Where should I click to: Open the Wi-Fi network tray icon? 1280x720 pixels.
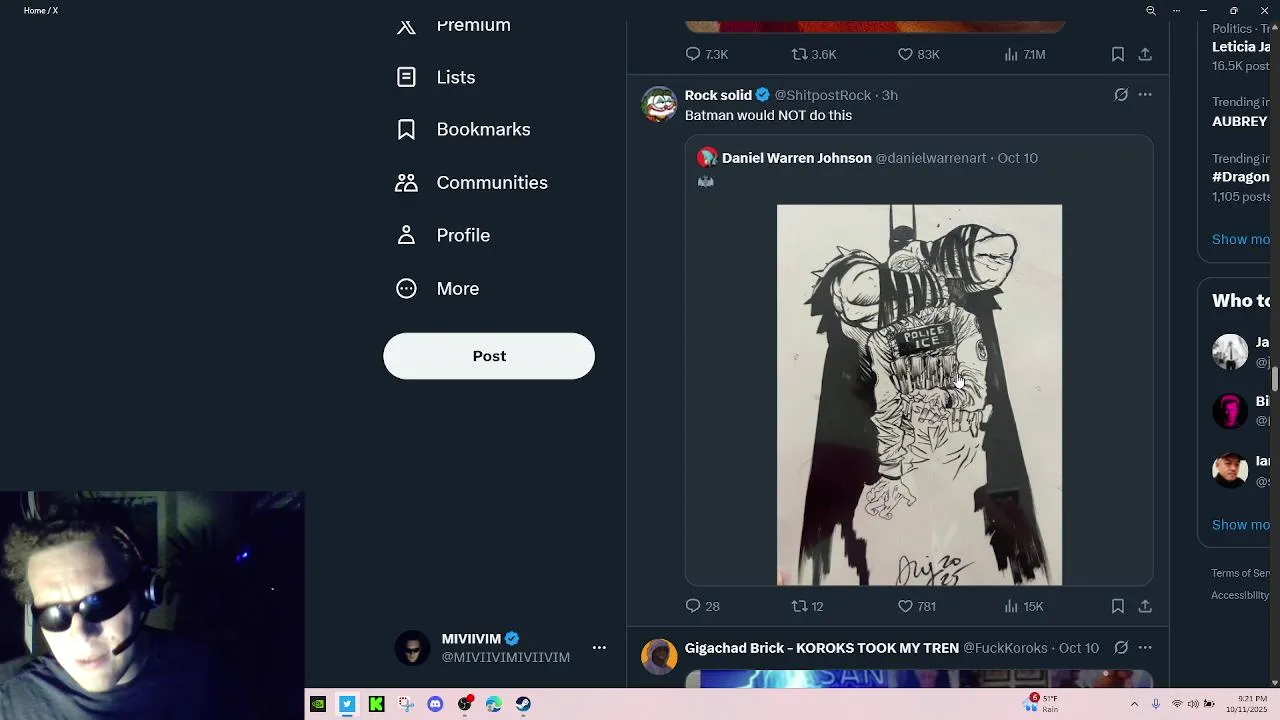(1177, 704)
